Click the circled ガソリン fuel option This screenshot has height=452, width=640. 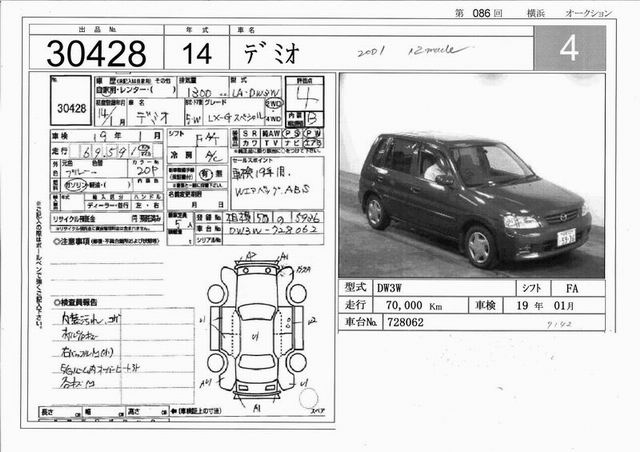point(76,185)
